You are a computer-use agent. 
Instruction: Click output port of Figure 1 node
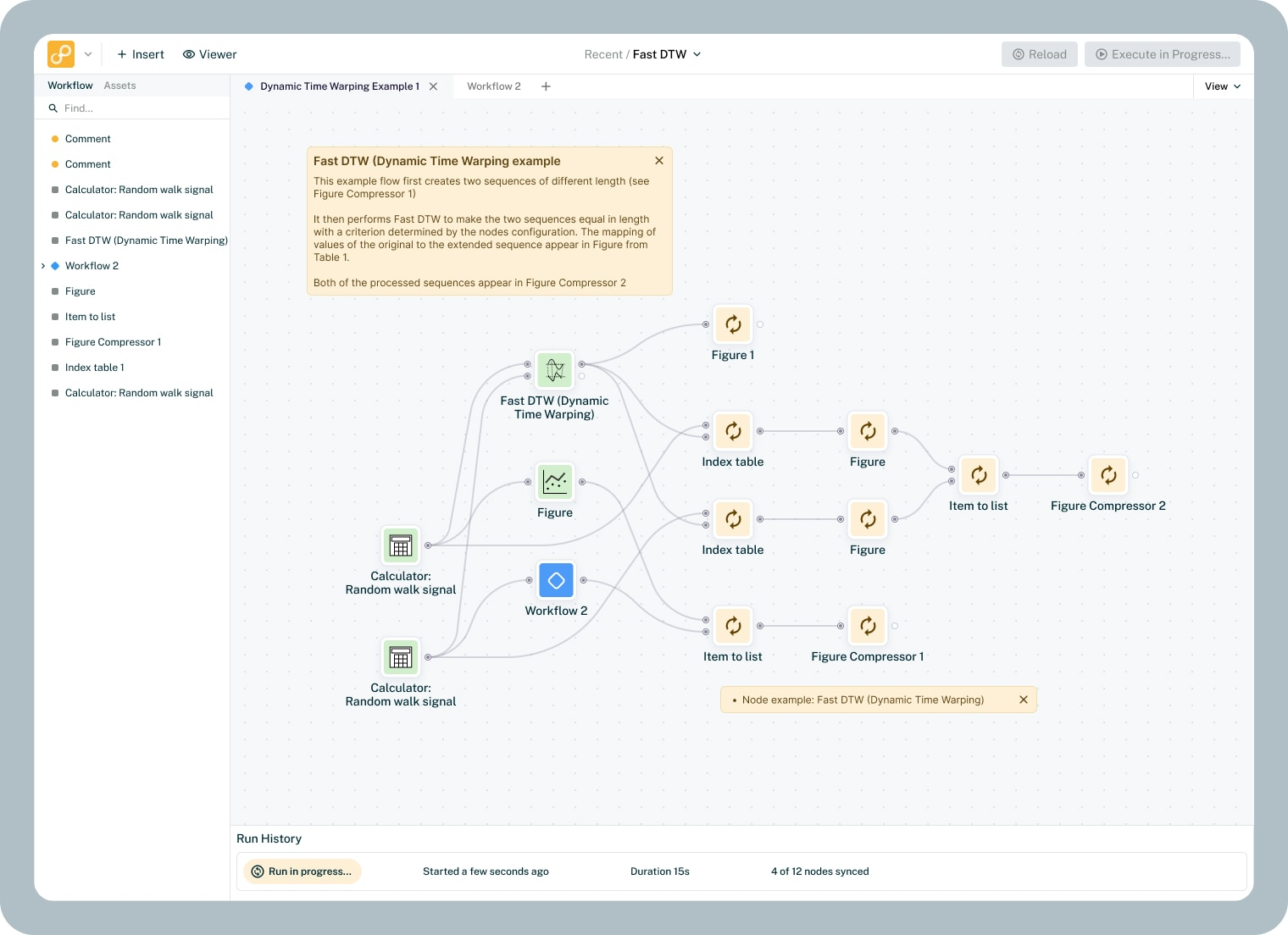(760, 324)
